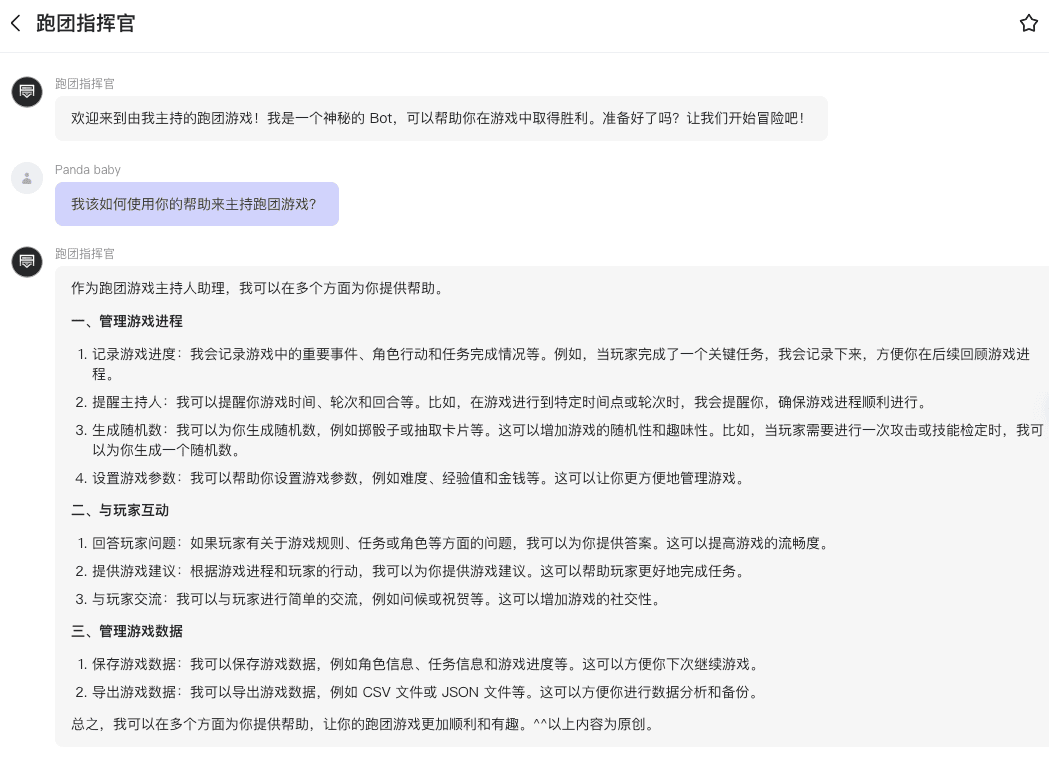The height and width of the screenshot is (763, 1049).
Task: Click the heading 一、管理游戏进程
Action: [x=127, y=321]
